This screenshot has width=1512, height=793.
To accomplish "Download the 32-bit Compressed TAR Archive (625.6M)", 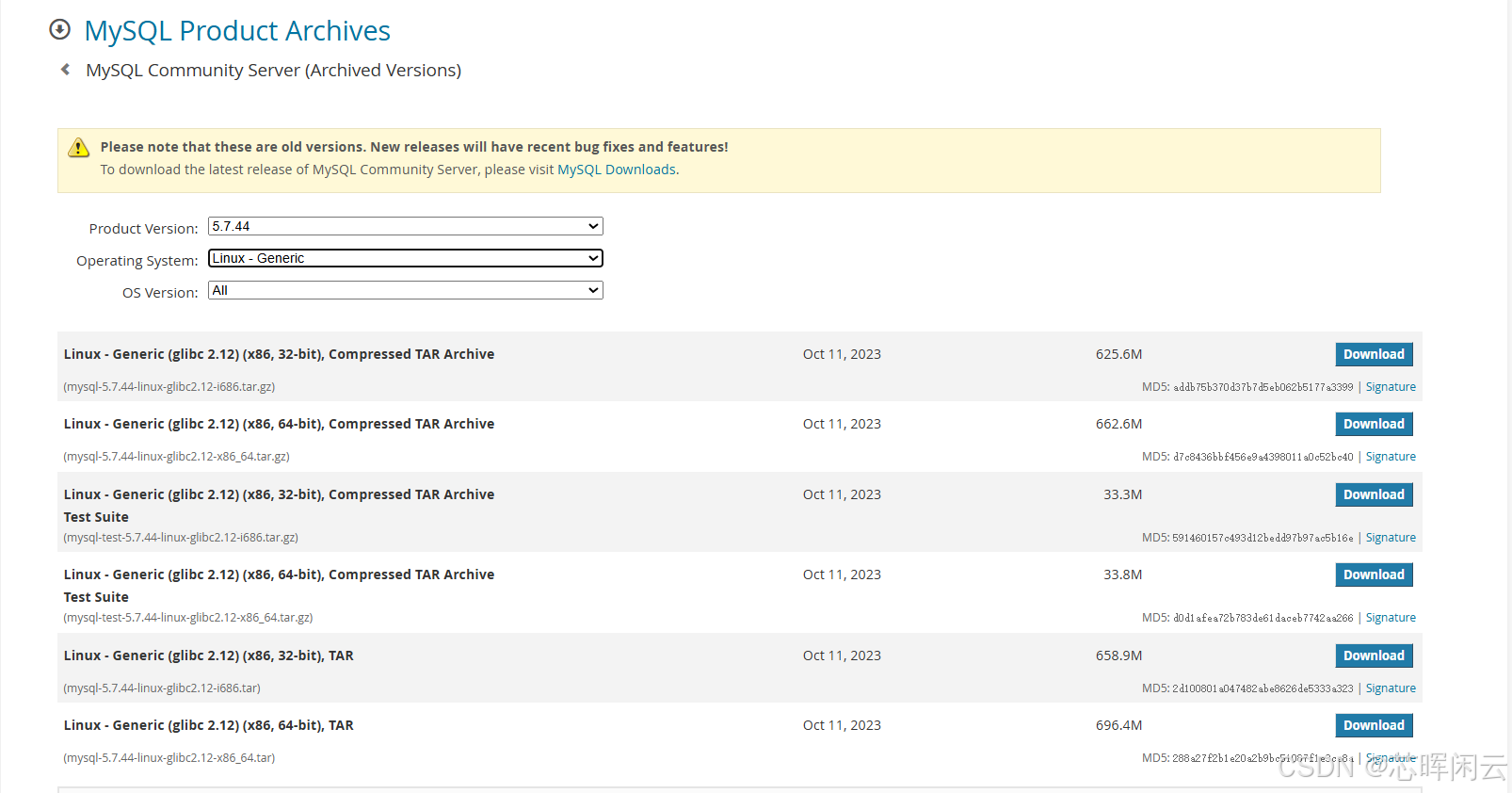I will pos(1374,354).
